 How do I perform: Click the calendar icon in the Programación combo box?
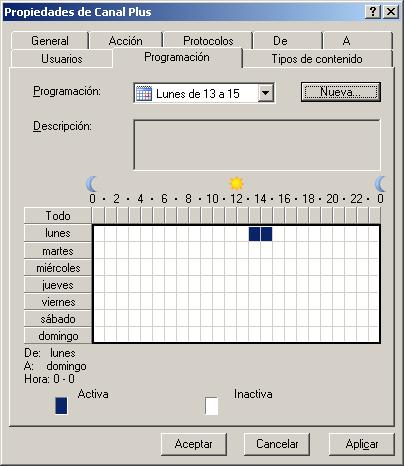click(x=144, y=94)
